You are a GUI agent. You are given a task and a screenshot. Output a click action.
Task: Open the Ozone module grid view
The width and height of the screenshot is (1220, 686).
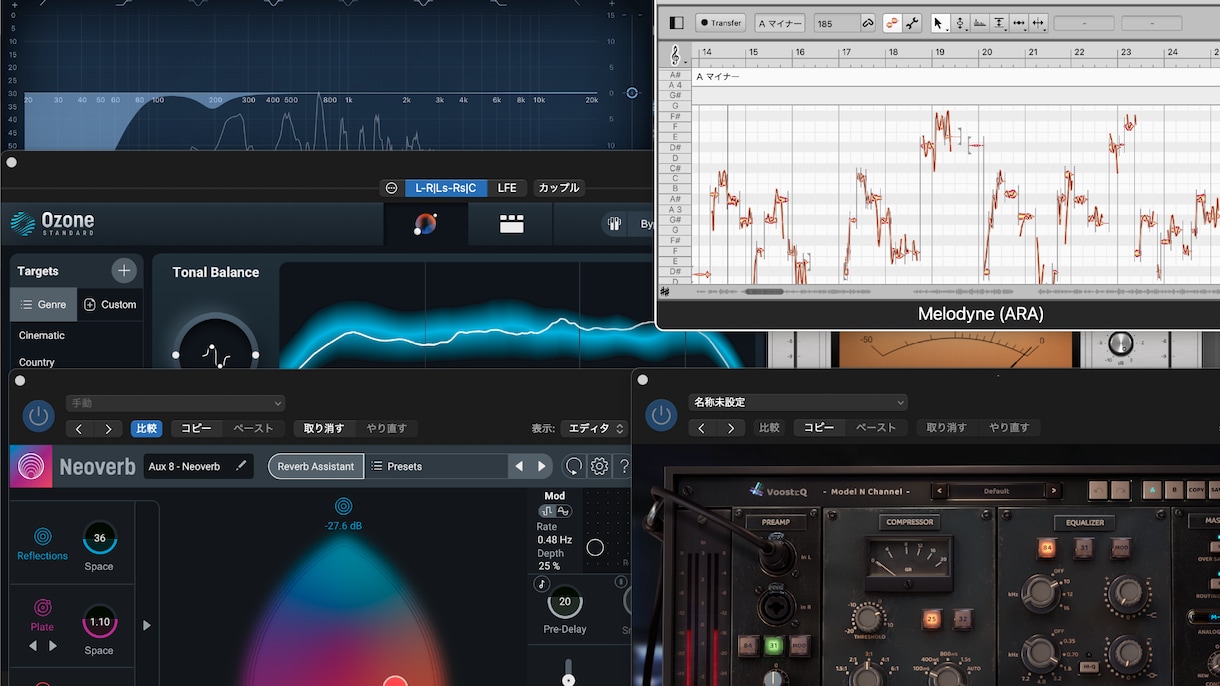tap(512, 224)
